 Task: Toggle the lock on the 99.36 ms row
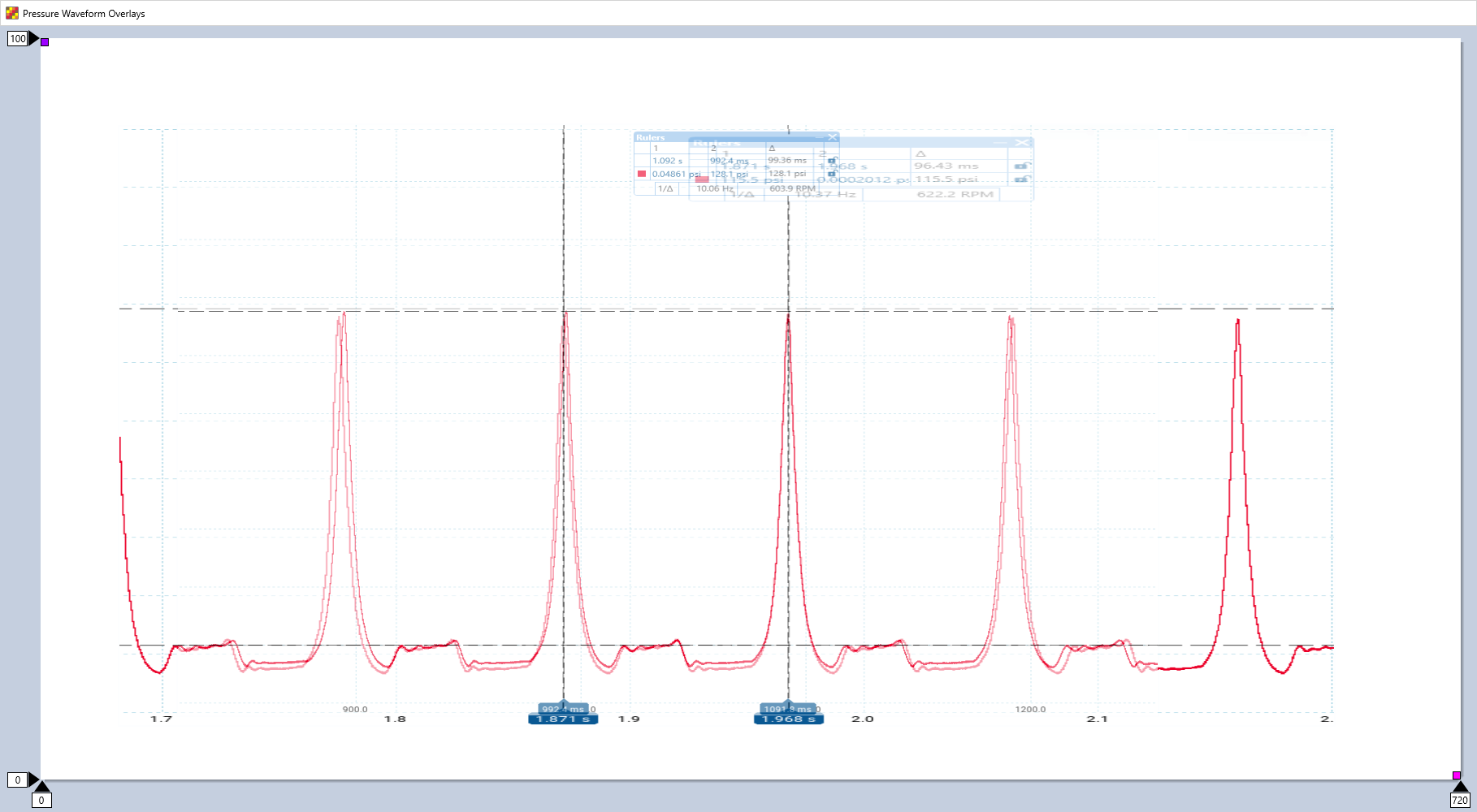(x=832, y=161)
